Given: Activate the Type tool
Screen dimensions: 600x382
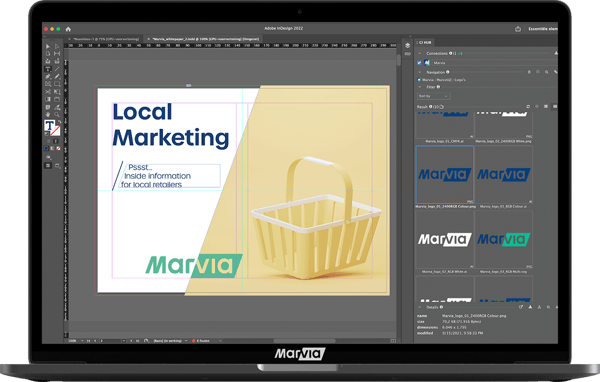Looking at the screenshot, I should point(48,69).
